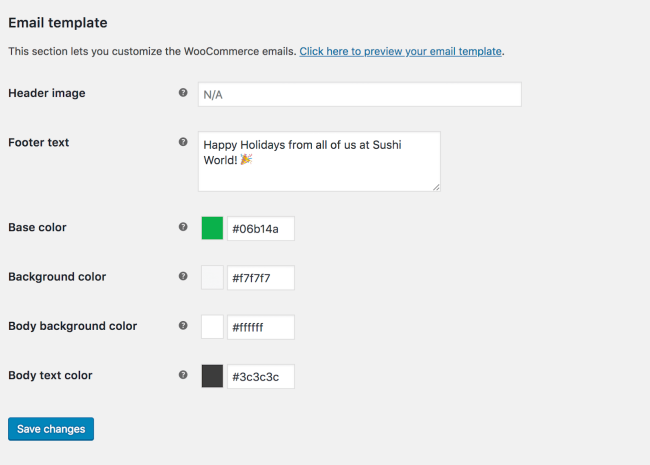
Task: Save changes with the blue button
Action: click(x=51, y=429)
